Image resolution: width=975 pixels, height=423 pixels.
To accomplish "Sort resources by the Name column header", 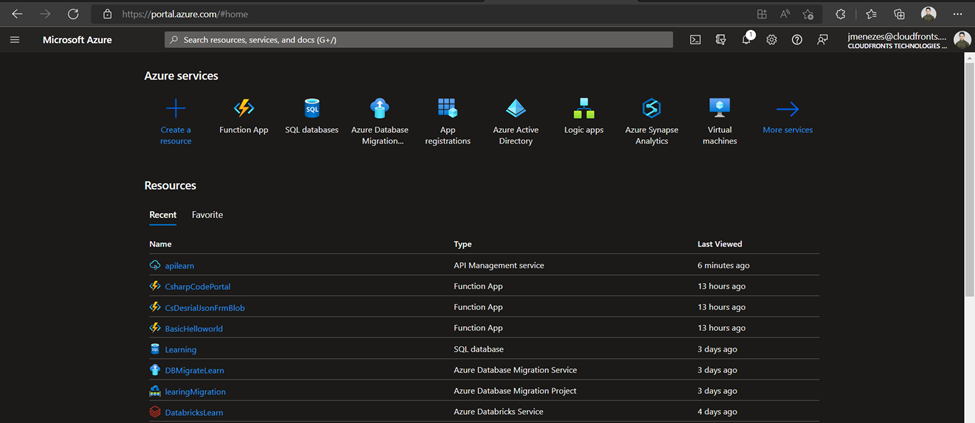I will pos(160,244).
